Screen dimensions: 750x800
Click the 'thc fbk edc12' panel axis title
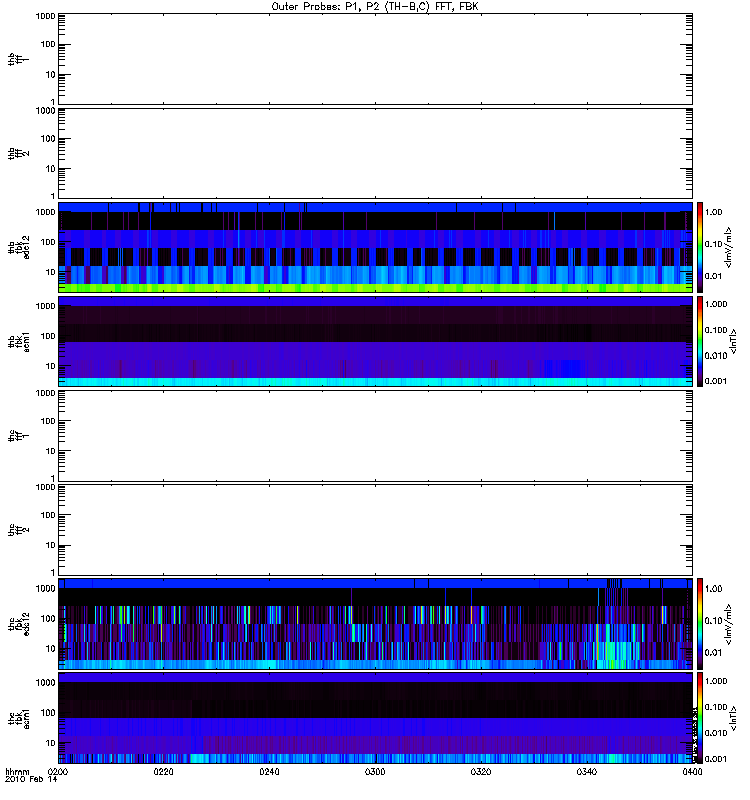[x=18, y=624]
